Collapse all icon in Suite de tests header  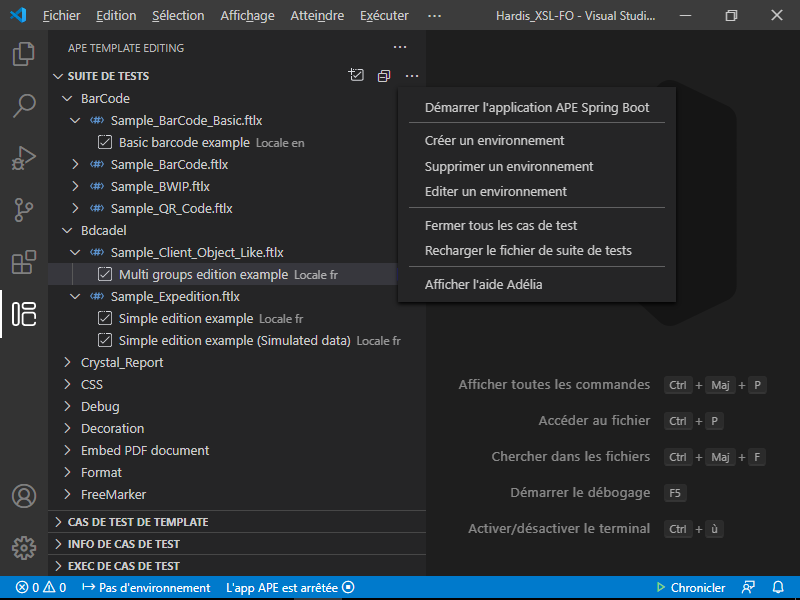point(384,76)
